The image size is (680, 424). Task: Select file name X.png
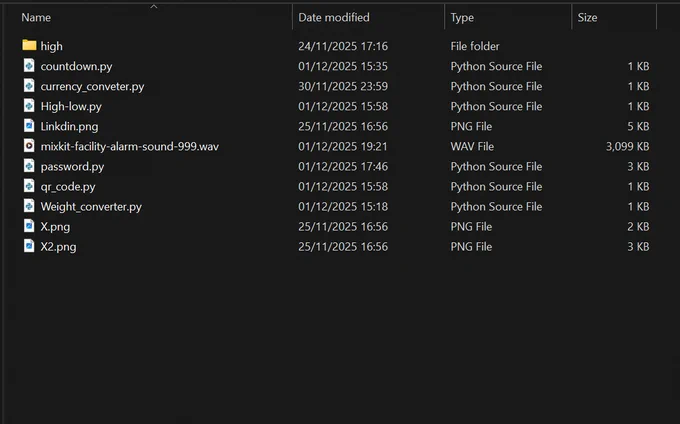(55, 227)
